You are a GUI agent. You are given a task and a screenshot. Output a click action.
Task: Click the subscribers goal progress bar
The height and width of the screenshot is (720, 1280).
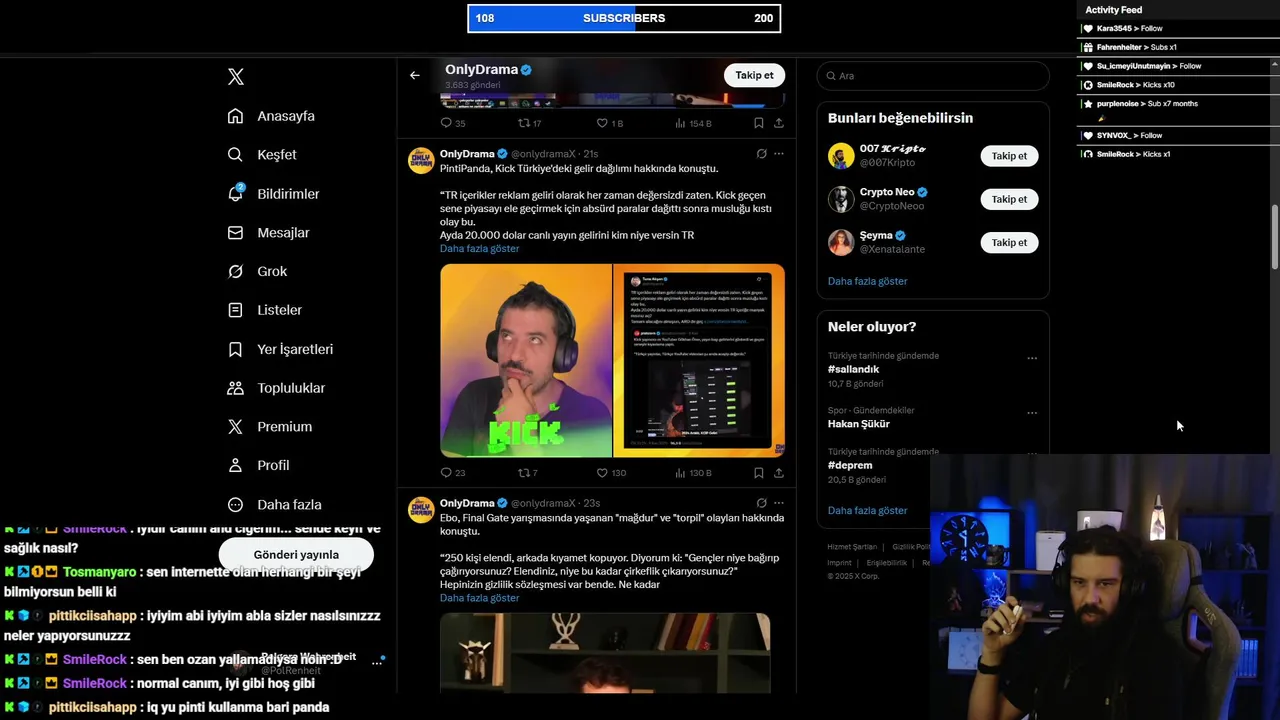tap(624, 18)
